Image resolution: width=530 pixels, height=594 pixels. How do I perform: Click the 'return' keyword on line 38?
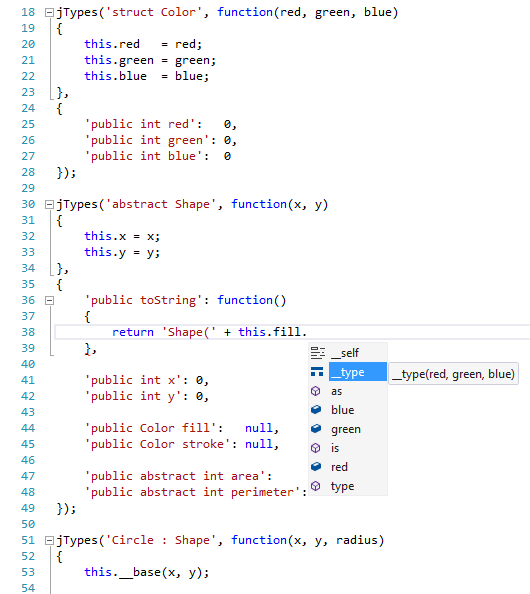click(x=133, y=332)
